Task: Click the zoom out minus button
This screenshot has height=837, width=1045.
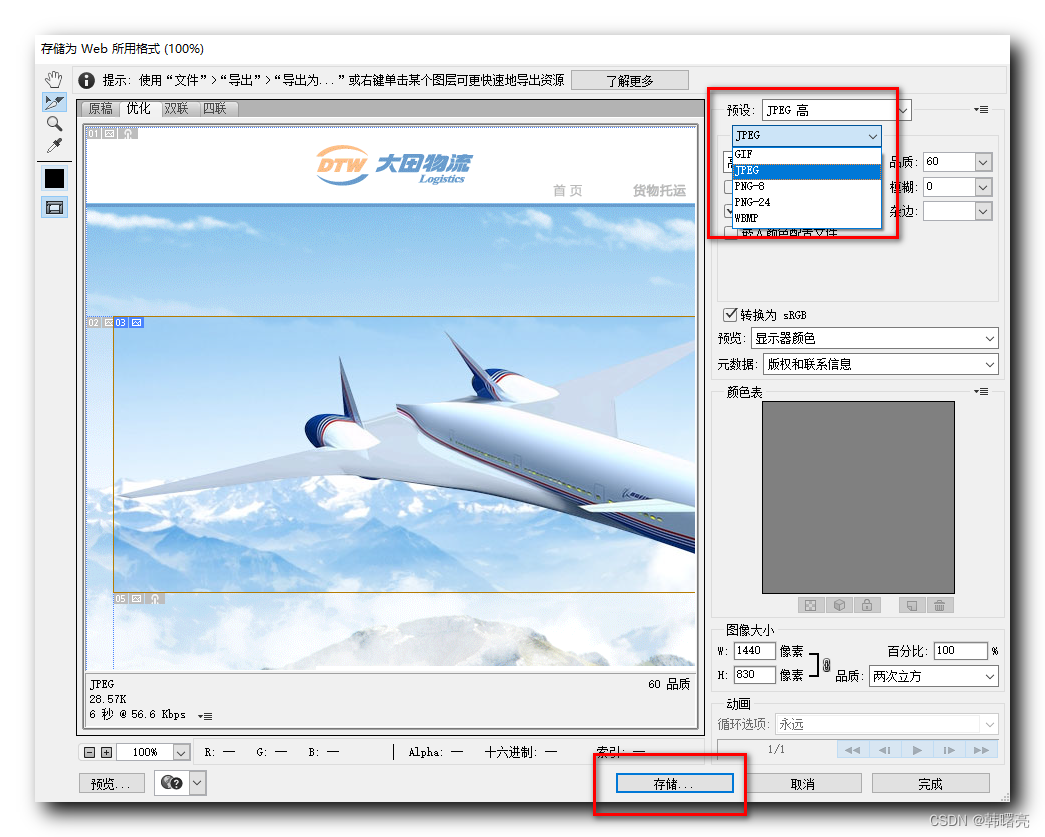Action: point(89,752)
